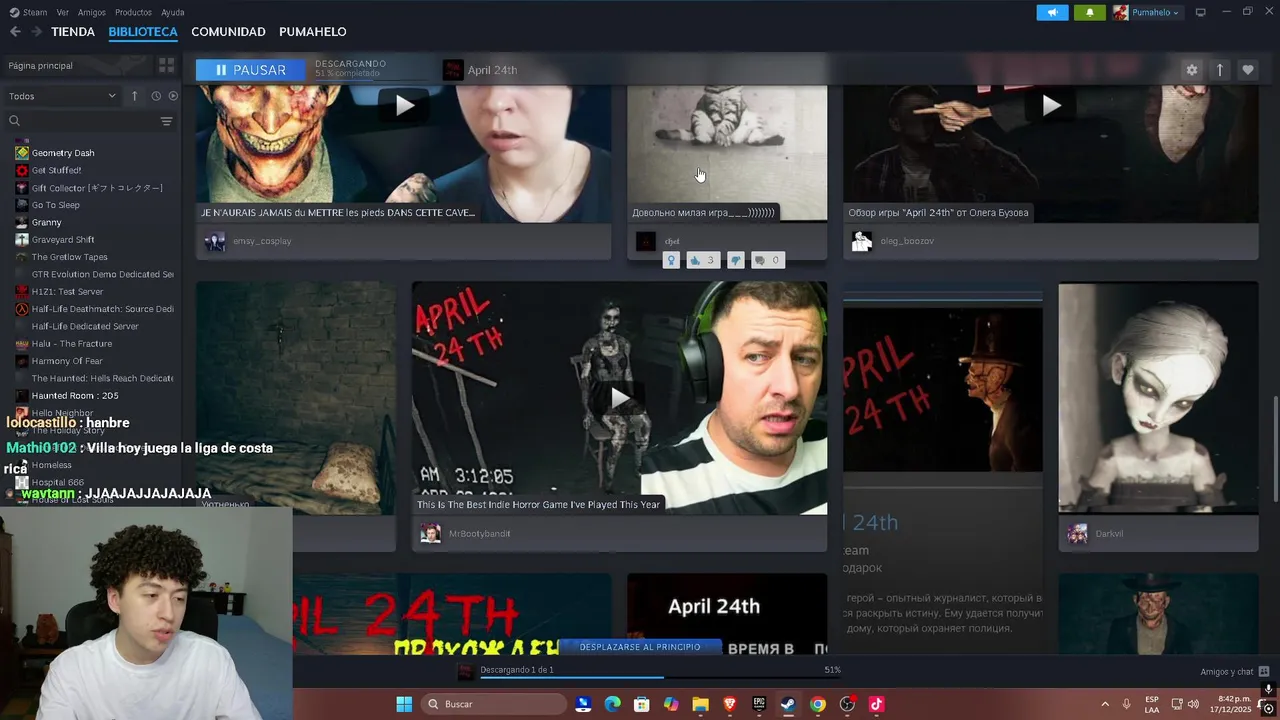Click the DESPLAZARSE AL PRINCIPIO button
Image resolution: width=1280 pixels, height=720 pixels.
(x=640, y=647)
